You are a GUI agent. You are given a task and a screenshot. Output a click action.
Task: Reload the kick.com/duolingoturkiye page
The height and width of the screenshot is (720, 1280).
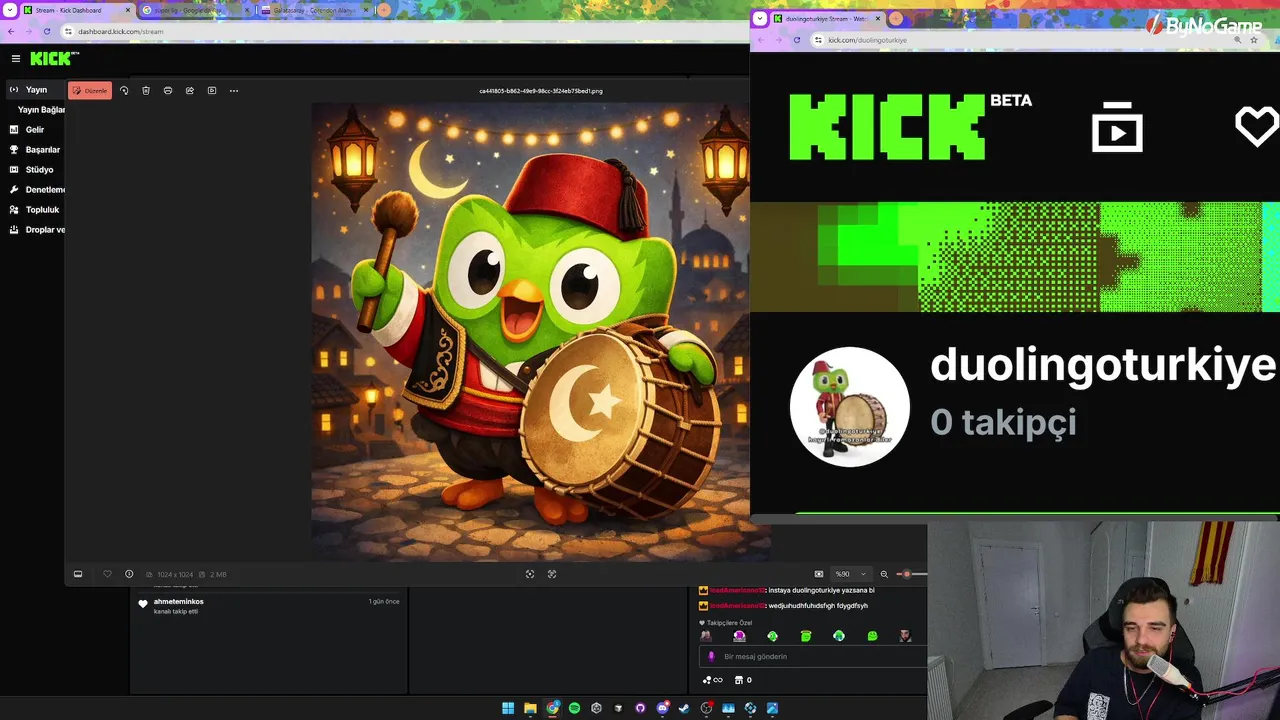(x=797, y=40)
